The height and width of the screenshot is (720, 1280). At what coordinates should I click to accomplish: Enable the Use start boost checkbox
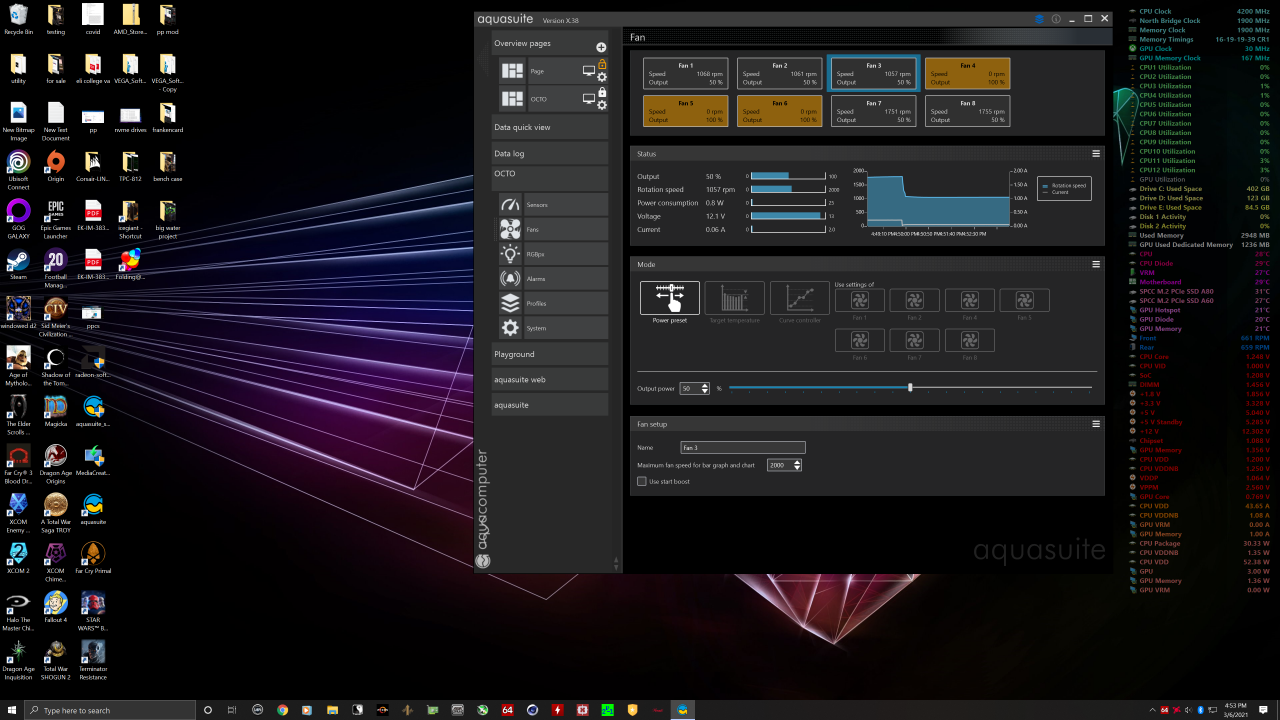[x=642, y=482]
